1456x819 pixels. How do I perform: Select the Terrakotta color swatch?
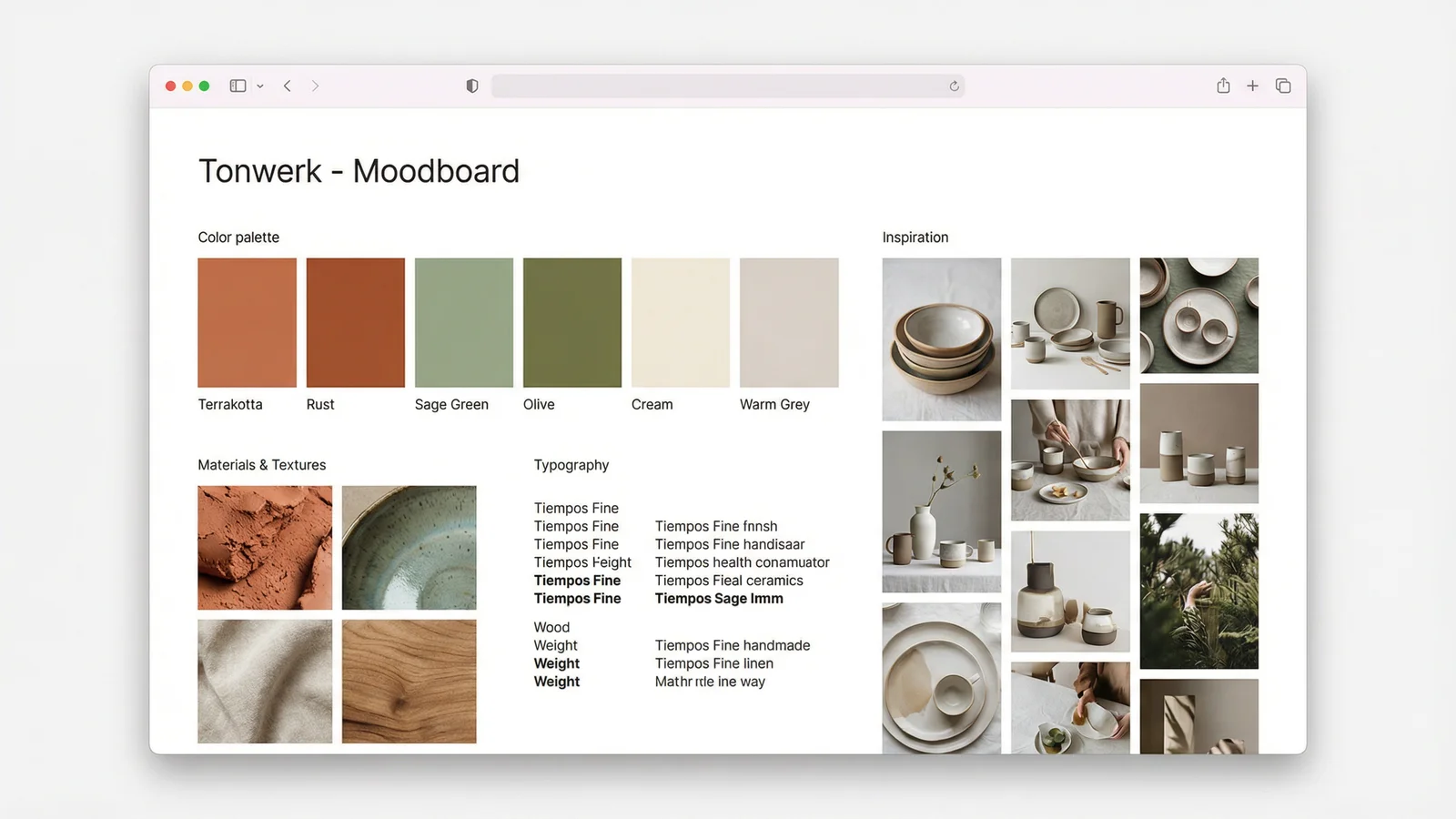(x=247, y=322)
